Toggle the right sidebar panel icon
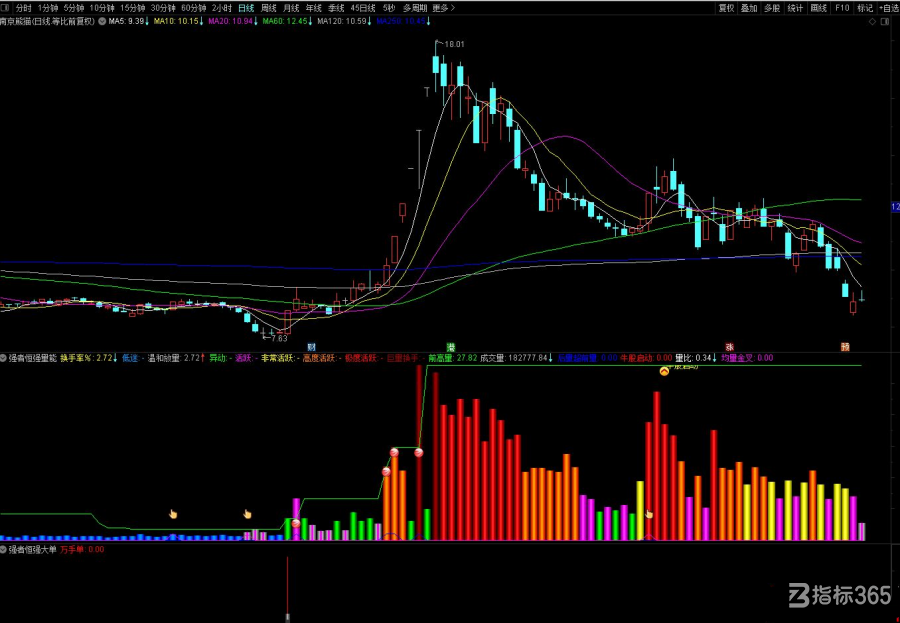Viewport: 900px width, 623px height. point(887,22)
